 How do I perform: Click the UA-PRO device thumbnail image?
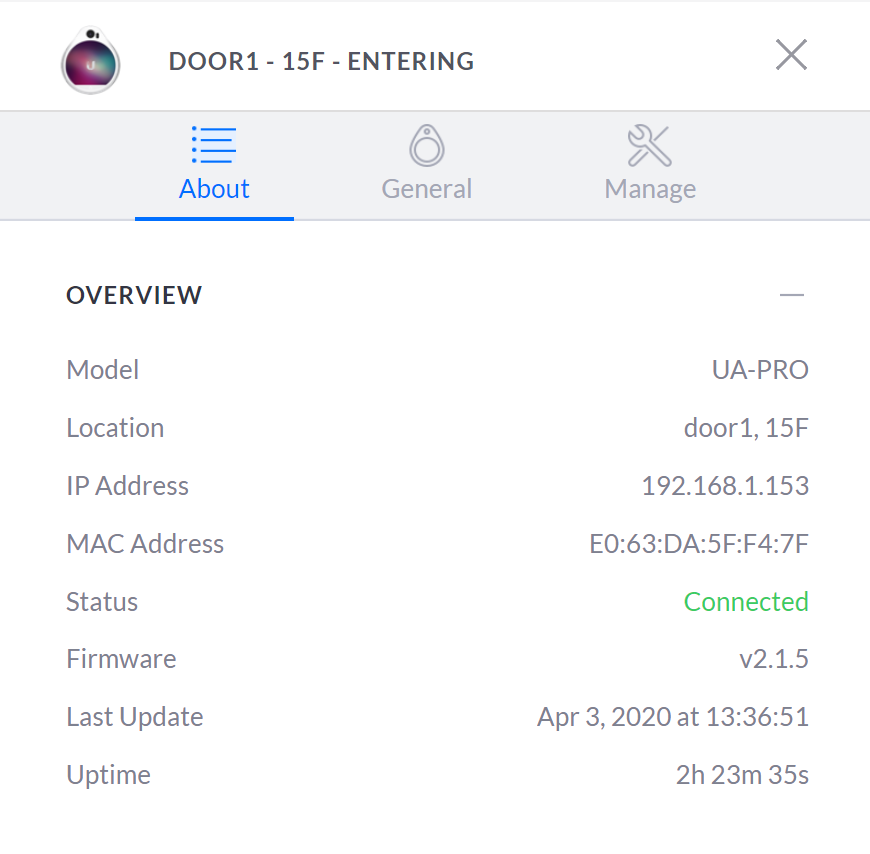click(90, 60)
